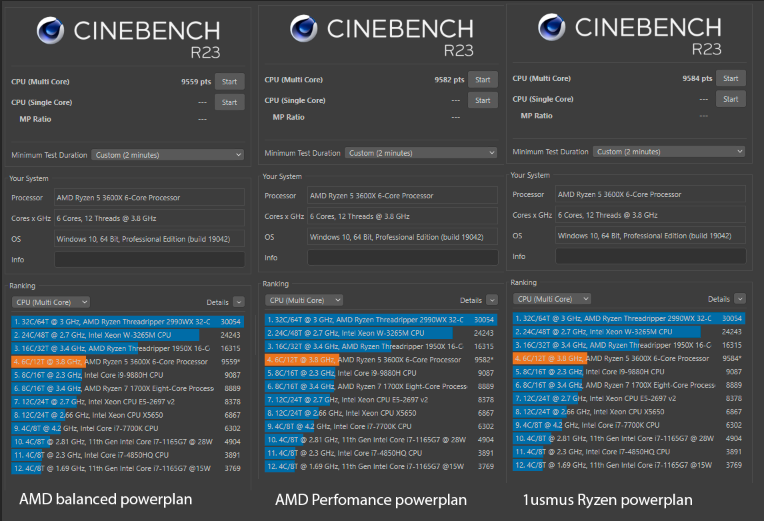Start the Multi Core test next to 9559 pts
Screen dimensions: 764x521
coord(229,81)
